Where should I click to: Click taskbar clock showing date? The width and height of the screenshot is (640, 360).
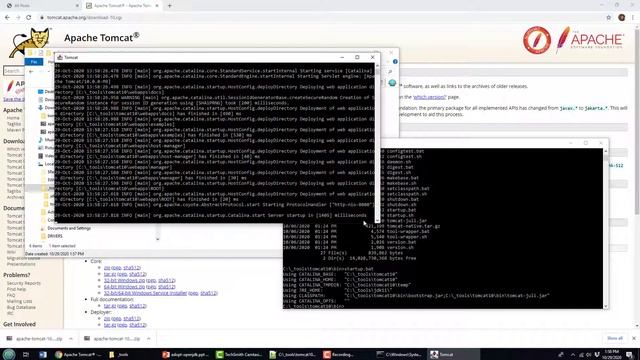(611, 354)
